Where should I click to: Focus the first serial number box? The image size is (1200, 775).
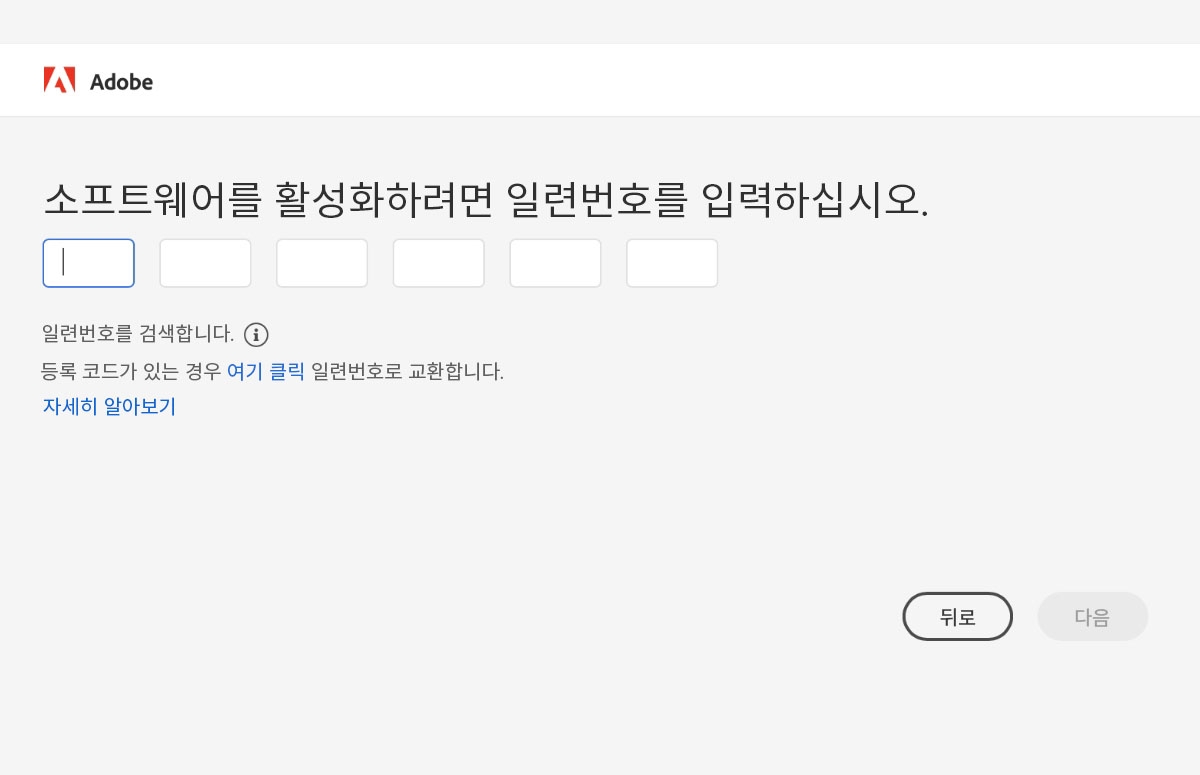pyautogui.click(x=89, y=263)
